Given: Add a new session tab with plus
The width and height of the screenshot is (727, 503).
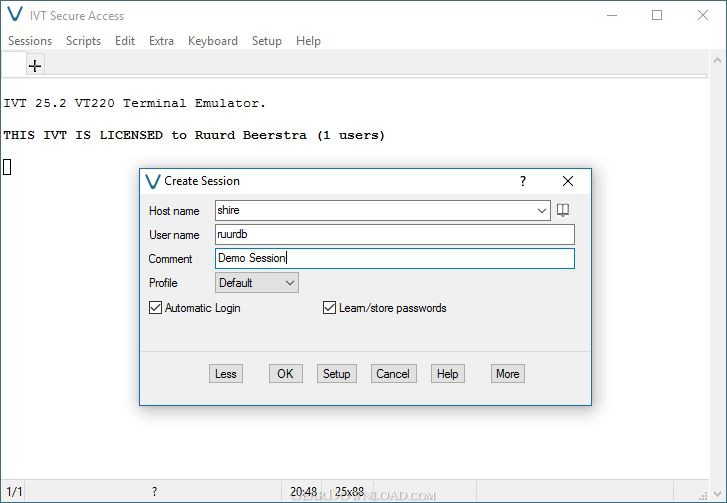Looking at the screenshot, I should [35, 65].
